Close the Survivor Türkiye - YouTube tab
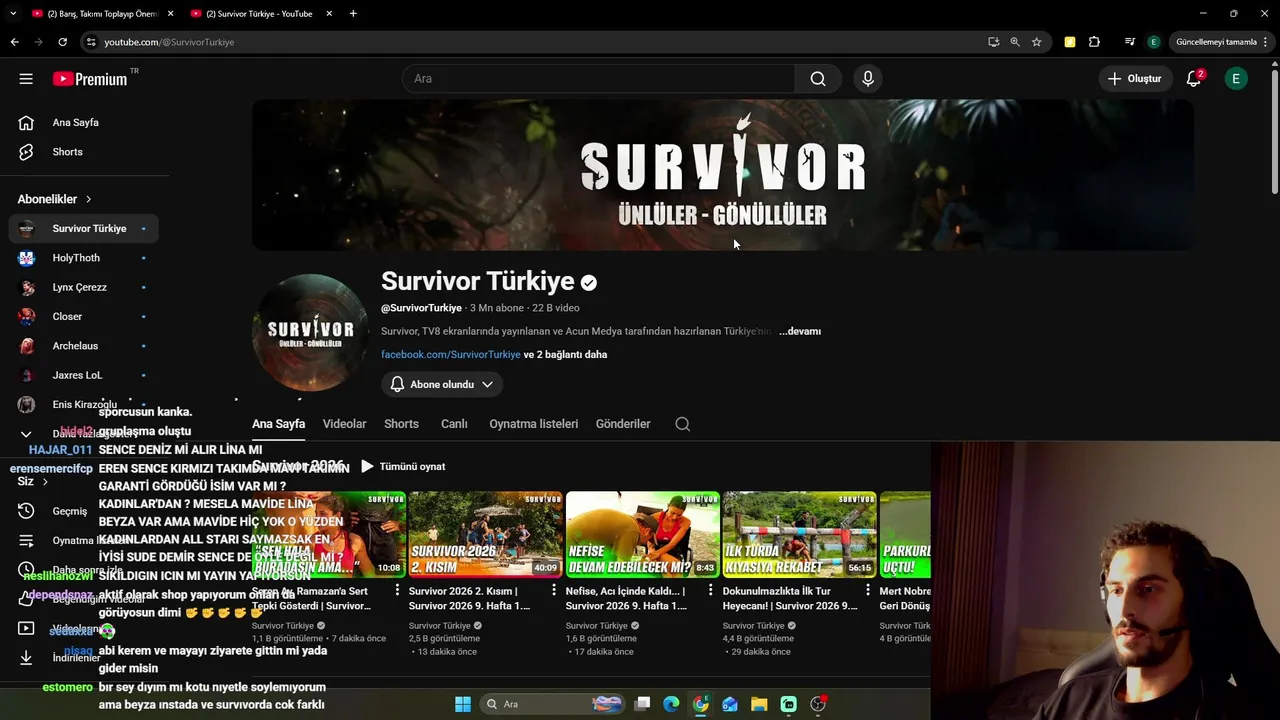Viewport: 1280px width, 720px height. (329, 14)
